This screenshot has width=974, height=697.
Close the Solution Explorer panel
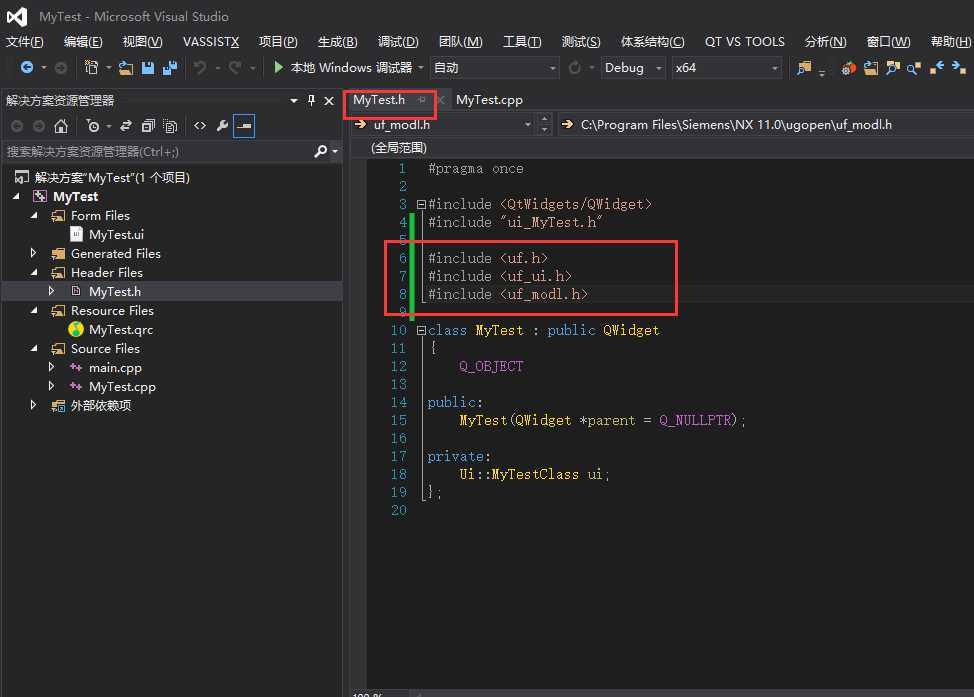(x=329, y=101)
